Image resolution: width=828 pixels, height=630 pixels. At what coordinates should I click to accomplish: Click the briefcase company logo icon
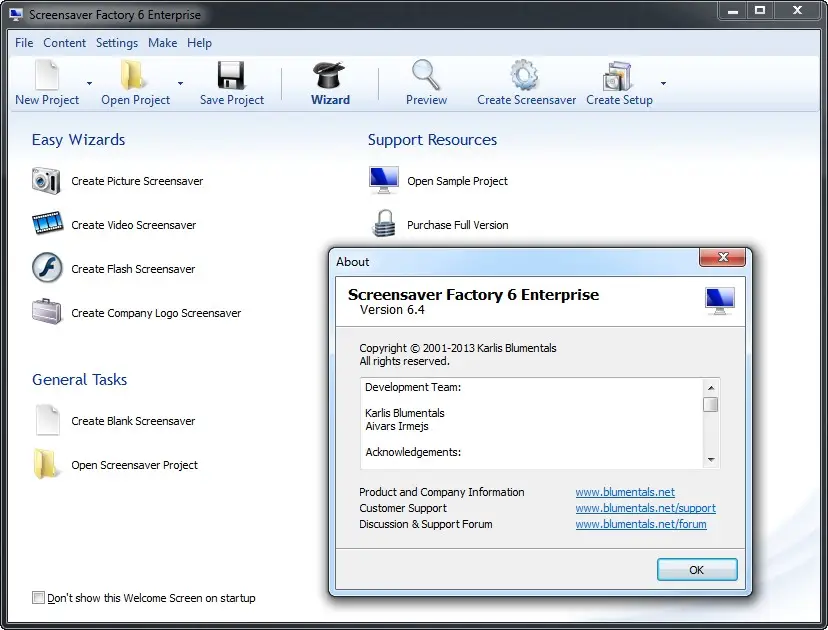[47, 312]
